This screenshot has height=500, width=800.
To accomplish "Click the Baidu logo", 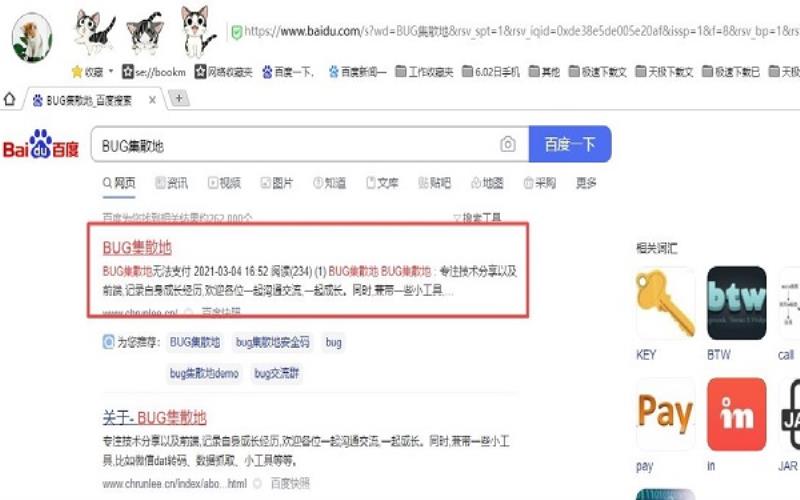I will (x=41, y=144).
